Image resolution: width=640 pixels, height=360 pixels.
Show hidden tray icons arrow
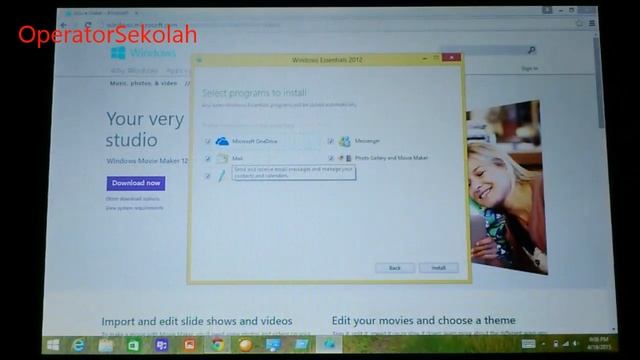click(544, 344)
